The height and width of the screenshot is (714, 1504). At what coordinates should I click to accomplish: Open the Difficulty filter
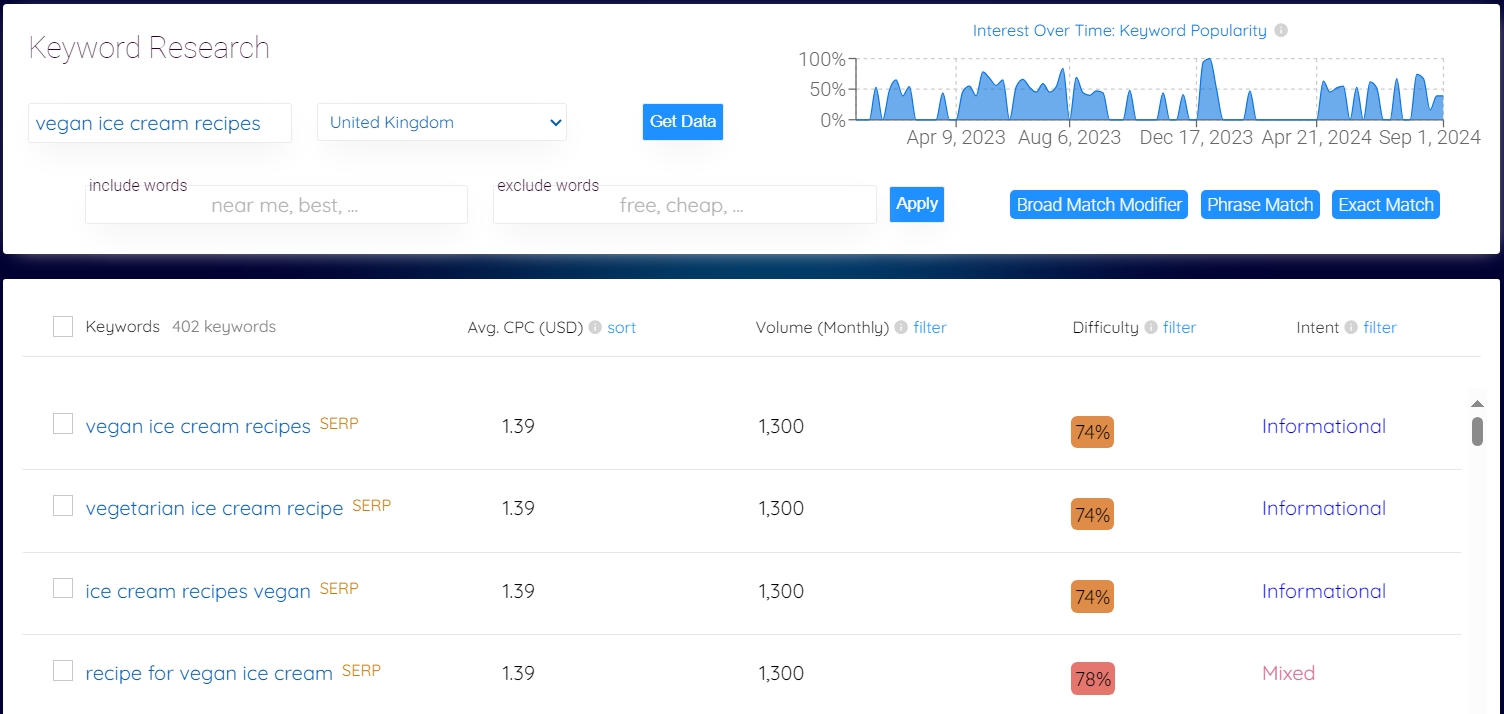1179,328
